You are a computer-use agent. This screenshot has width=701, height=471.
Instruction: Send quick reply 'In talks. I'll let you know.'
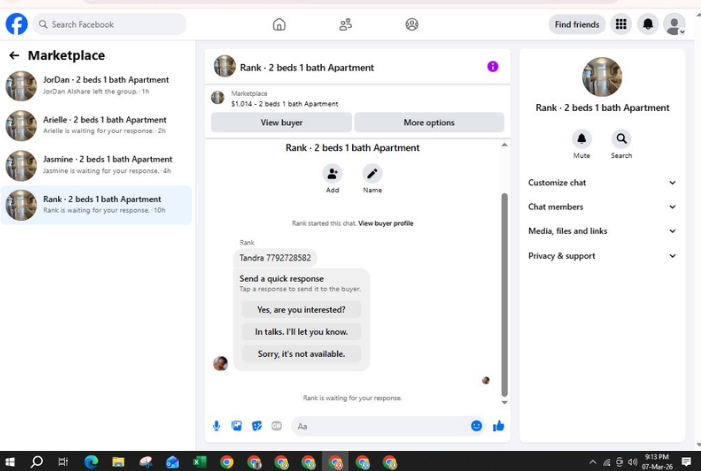coord(301,332)
